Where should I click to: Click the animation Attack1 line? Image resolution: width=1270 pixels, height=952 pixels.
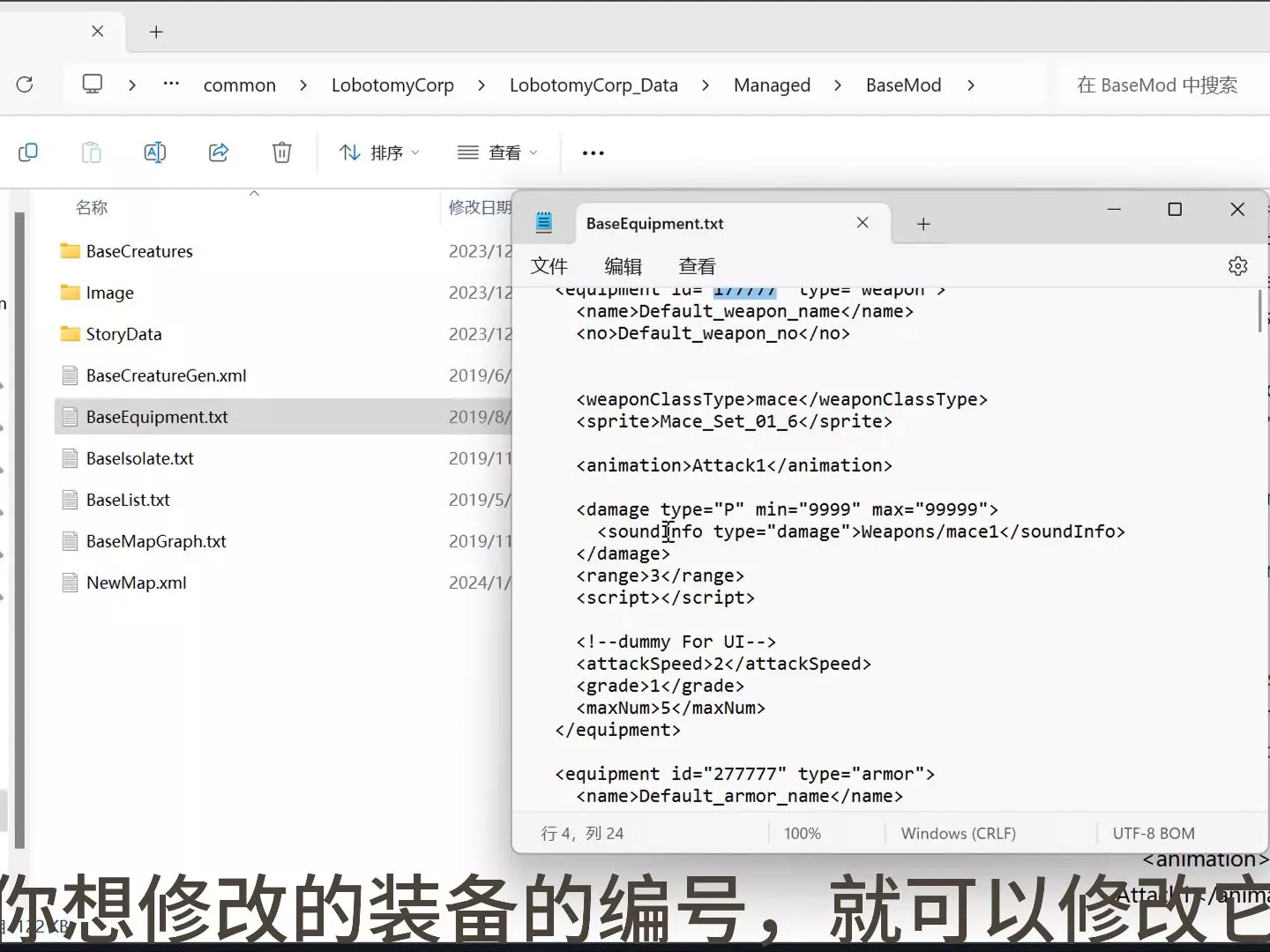click(735, 465)
